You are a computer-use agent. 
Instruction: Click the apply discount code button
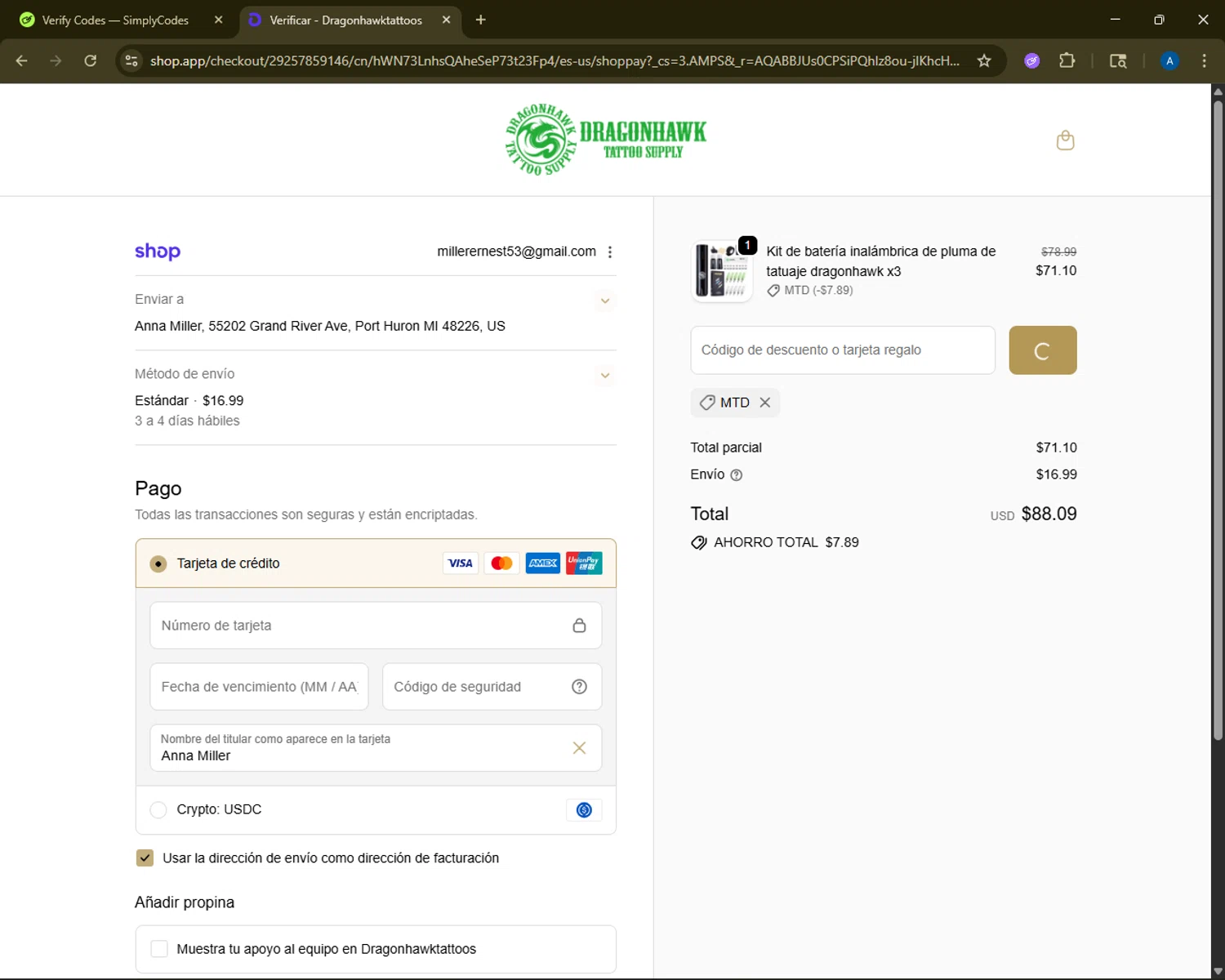[1043, 350]
